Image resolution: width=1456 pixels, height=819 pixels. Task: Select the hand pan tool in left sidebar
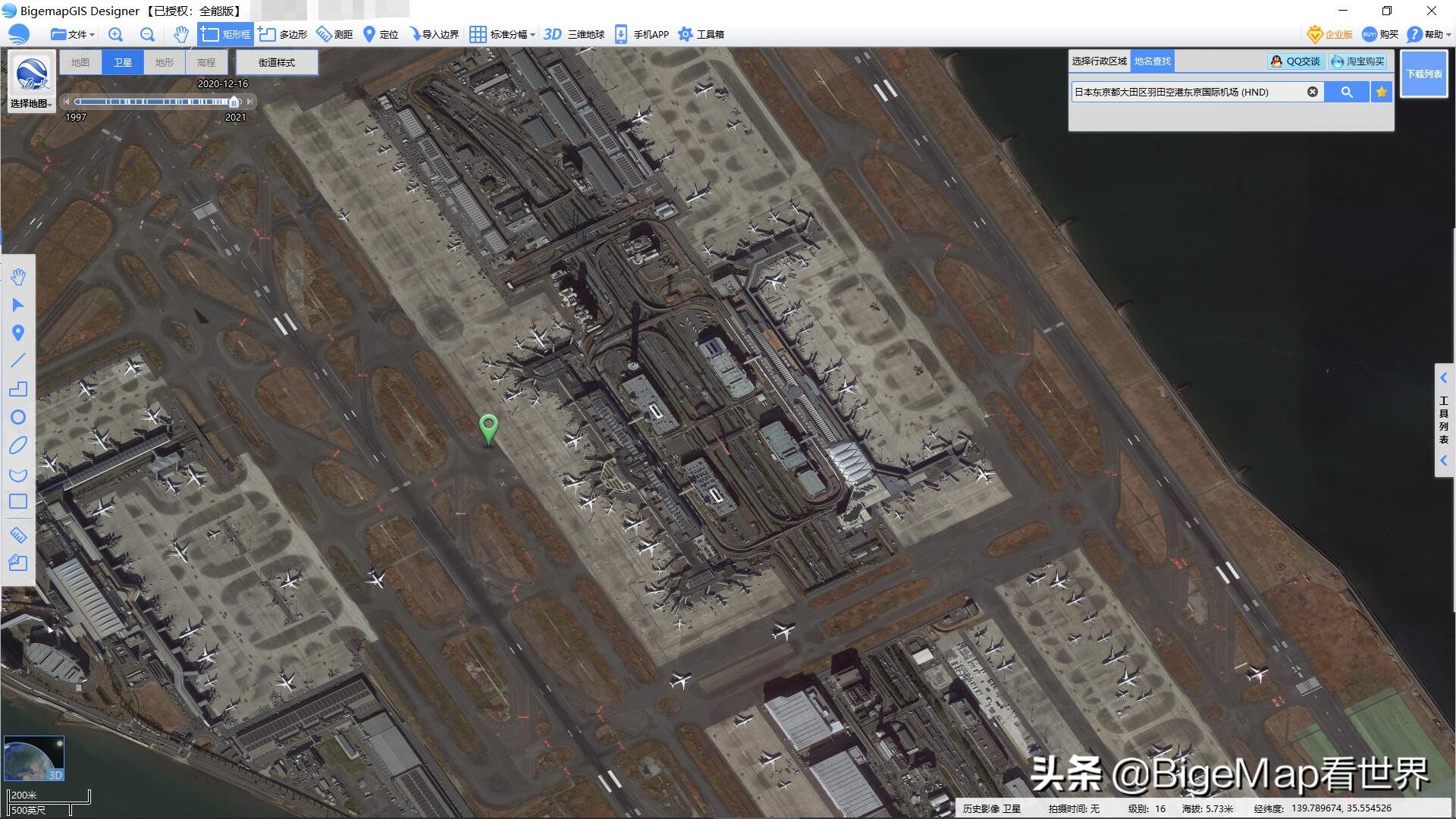pyautogui.click(x=18, y=277)
